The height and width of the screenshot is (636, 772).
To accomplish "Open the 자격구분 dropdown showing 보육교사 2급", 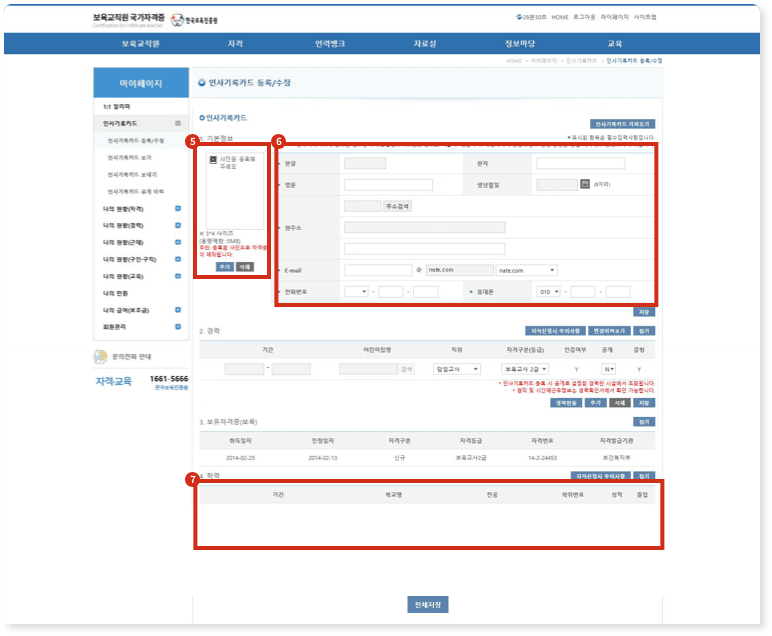I will point(523,369).
